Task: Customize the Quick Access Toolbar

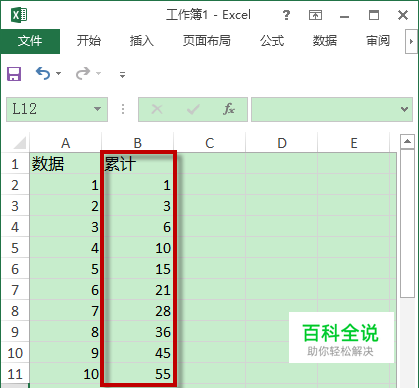Action: coord(122,74)
